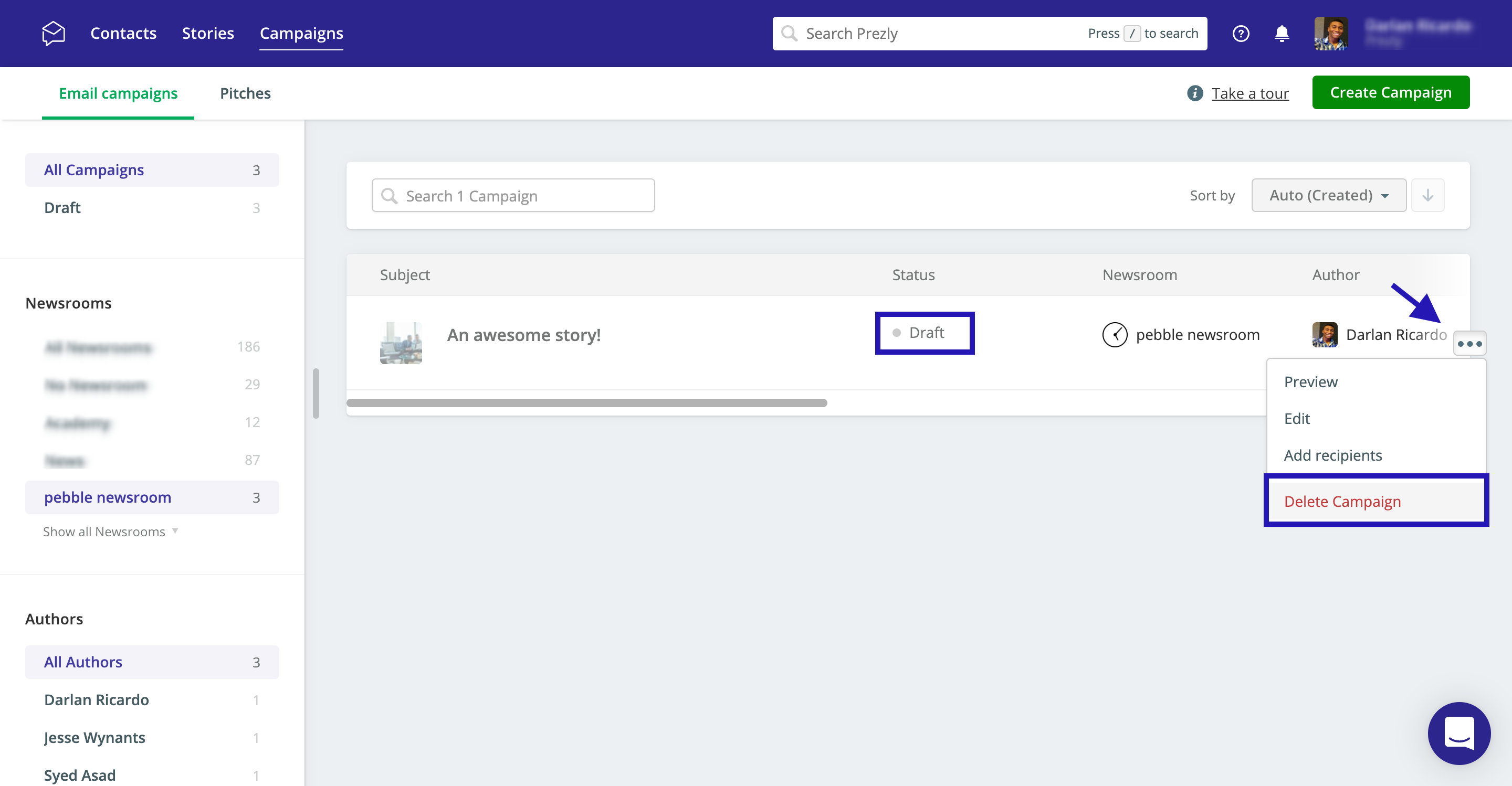This screenshot has width=1512, height=786.
Task: Open the notifications bell
Action: pos(1282,34)
